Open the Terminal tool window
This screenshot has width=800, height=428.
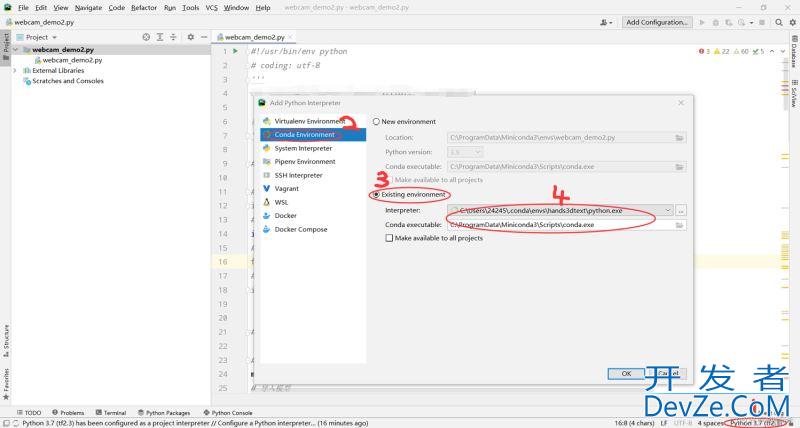click(x=111, y=413)
